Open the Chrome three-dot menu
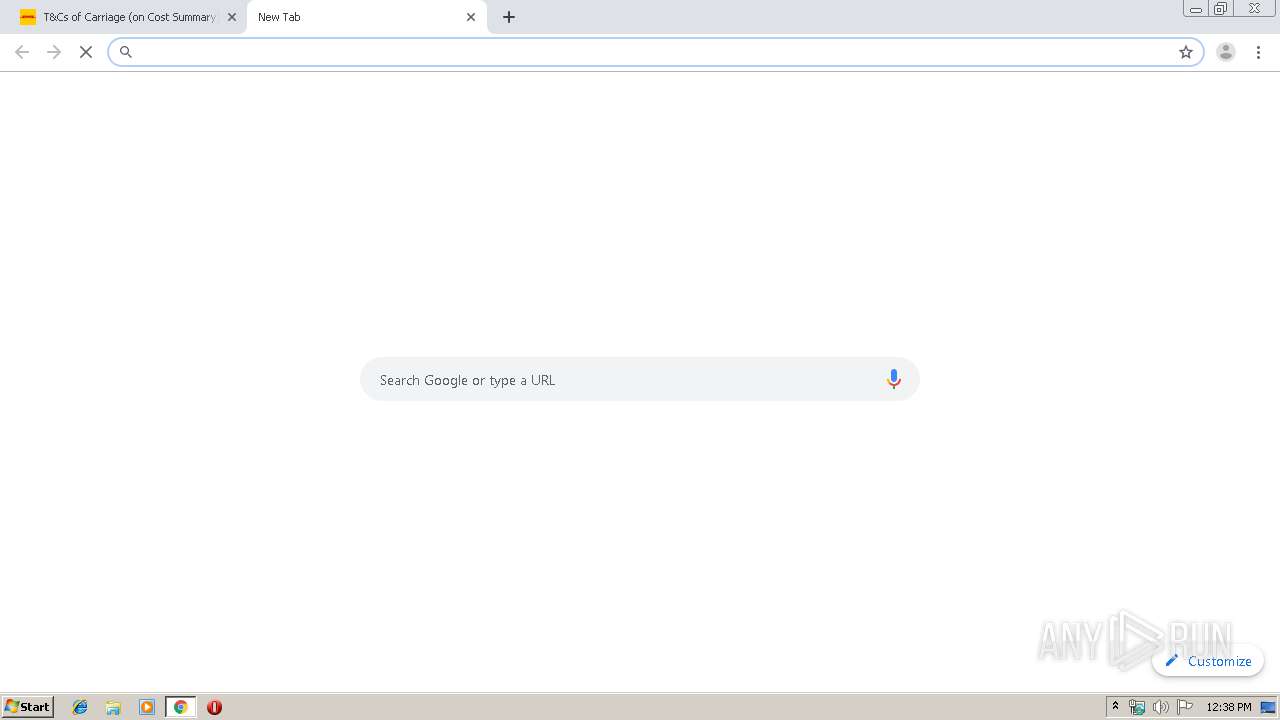Viewport: 1280px width, 720px height. point(1258,52)
